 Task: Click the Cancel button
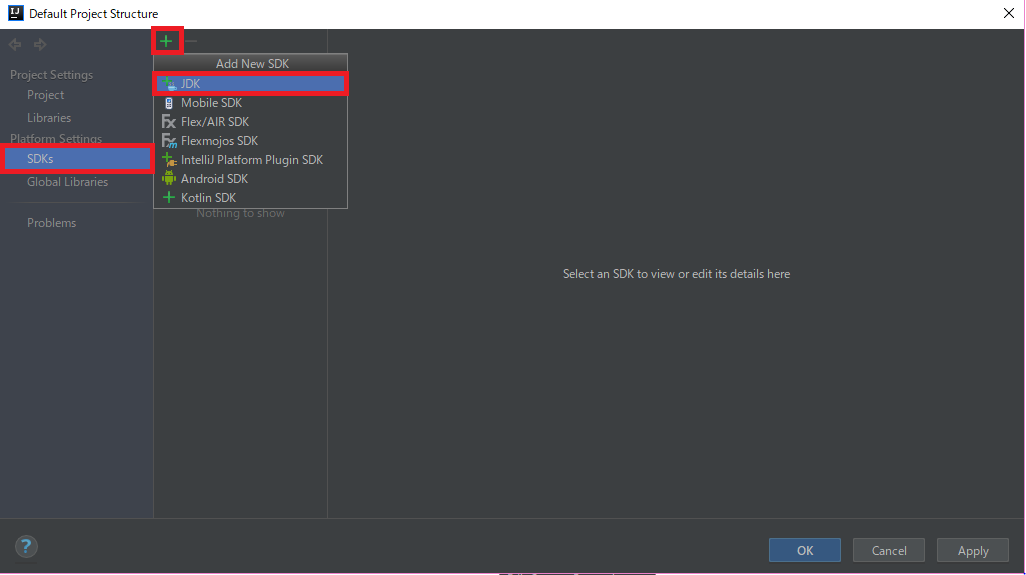point(889,550)
